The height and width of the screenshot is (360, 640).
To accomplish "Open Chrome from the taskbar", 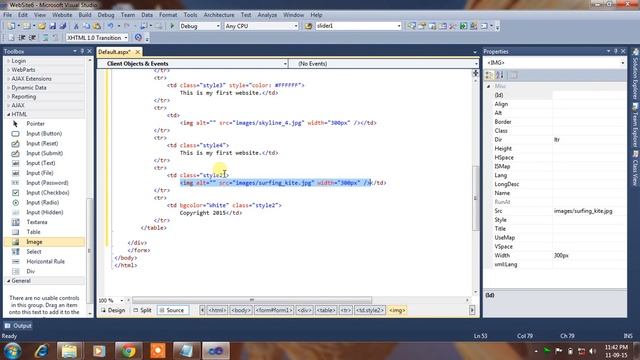I will point(129,351).
